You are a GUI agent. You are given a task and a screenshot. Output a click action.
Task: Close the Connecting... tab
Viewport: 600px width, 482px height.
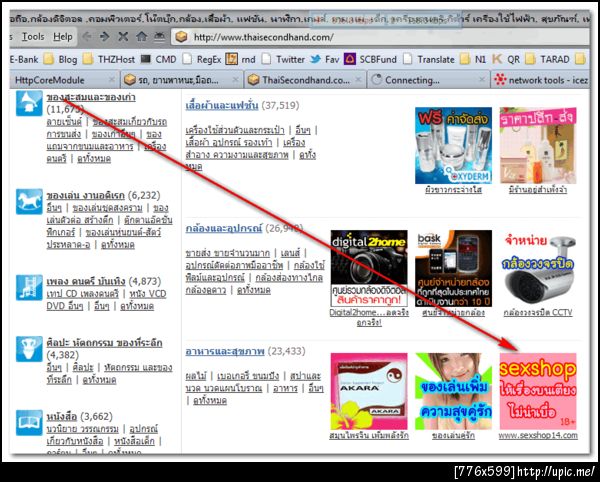pyautogui.click(x=482, y=80)
